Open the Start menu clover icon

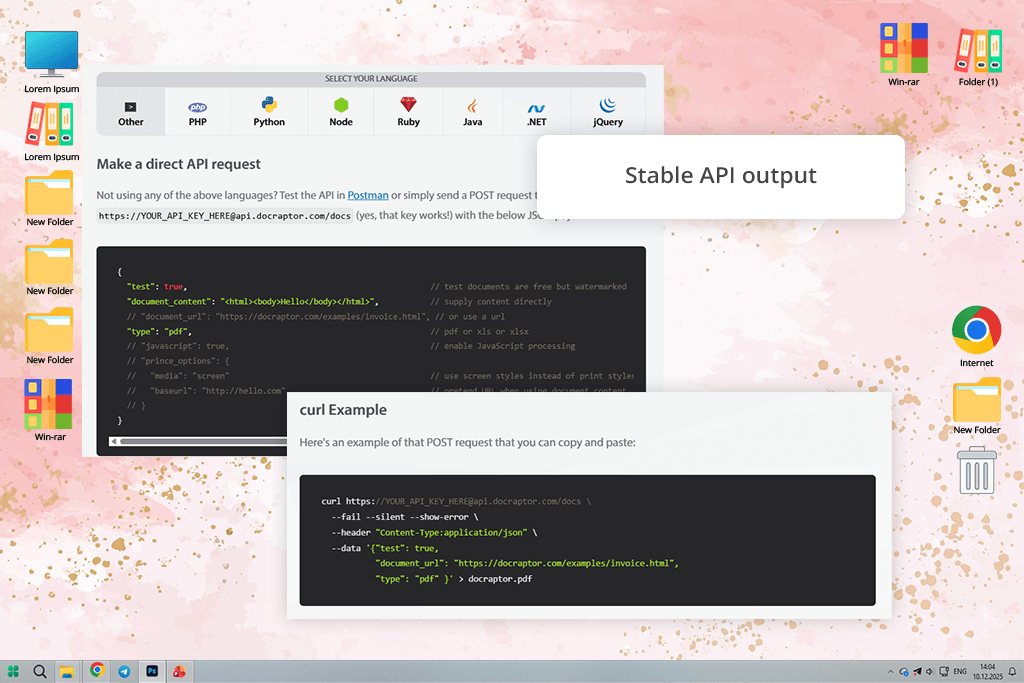pos(14,671)
